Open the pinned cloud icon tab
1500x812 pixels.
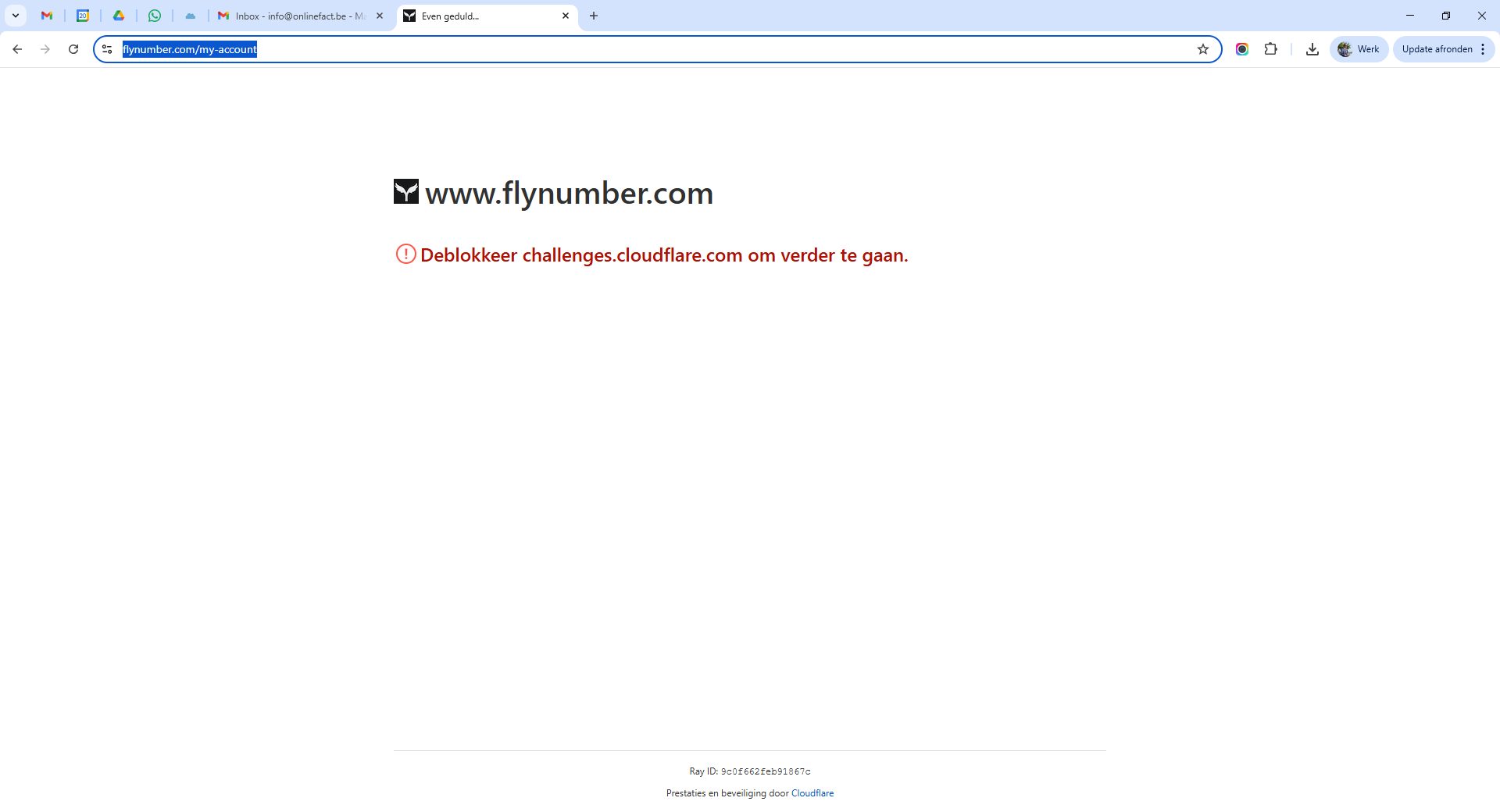(x=191, y=16)
